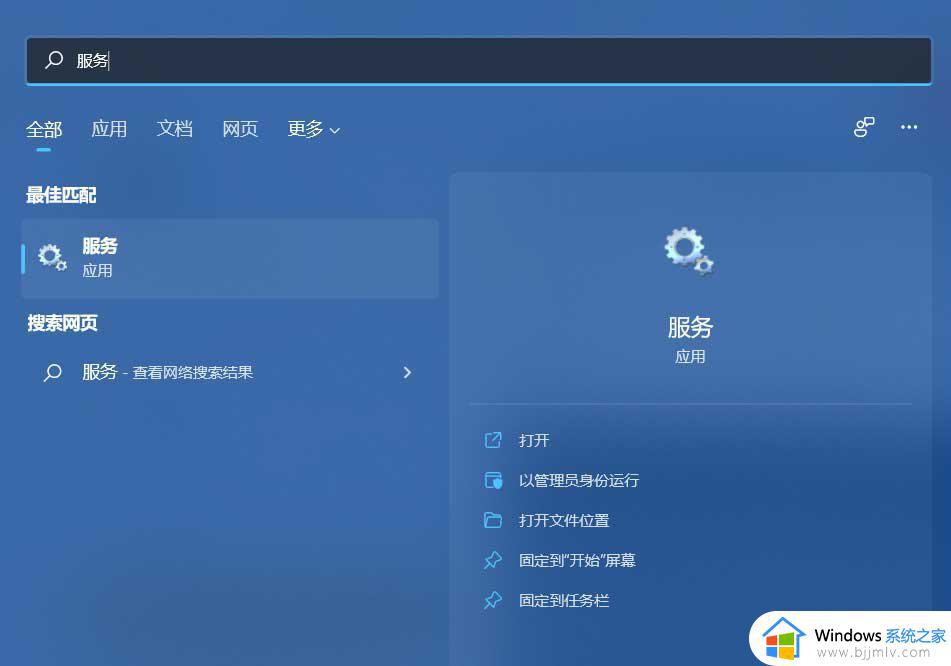
Task: Click the 打开 launch arrow icon
Action: point(493,440)
